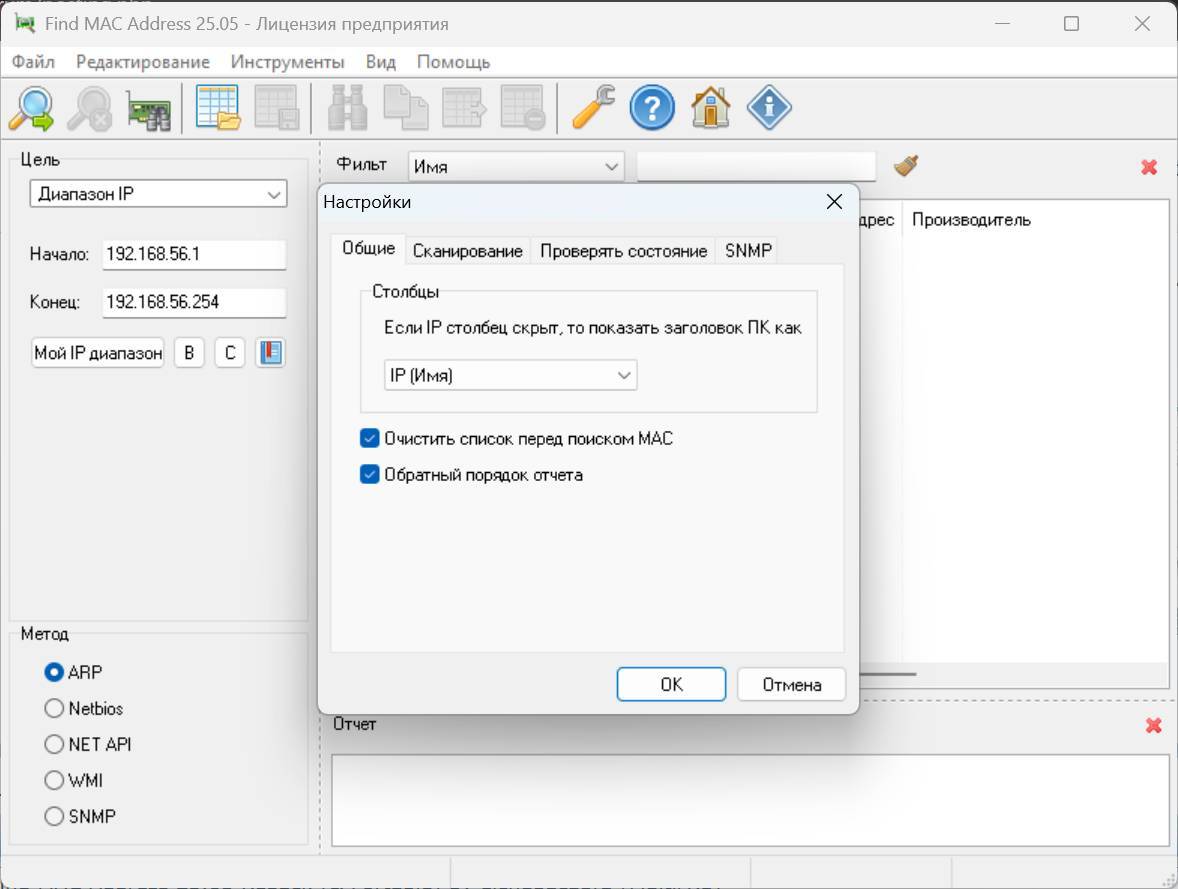Image resolution: width=1178 pixels, height=889 pixels.
Task: Open the Имя filter dropdown
Action: [516, 166]
